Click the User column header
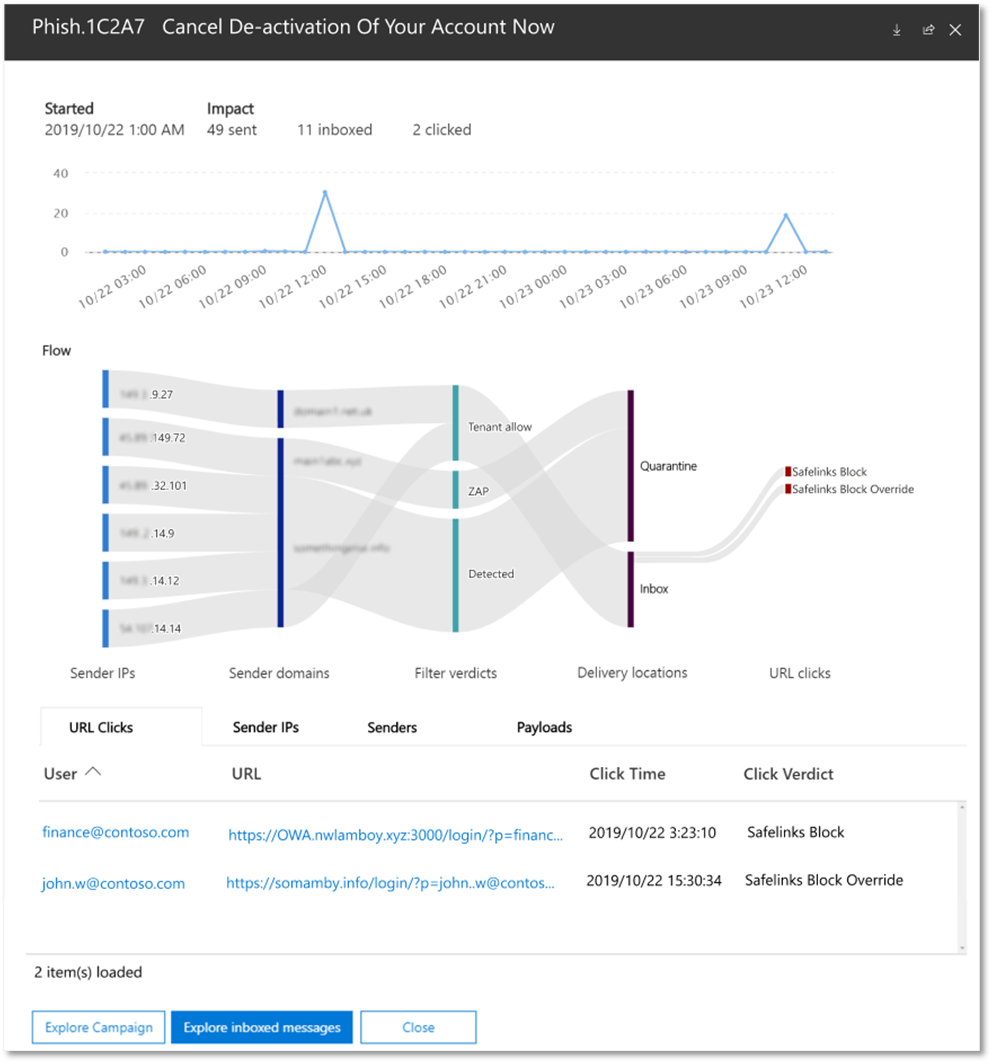Viewport: 993px width, 1063px height. tap(60, 774)
